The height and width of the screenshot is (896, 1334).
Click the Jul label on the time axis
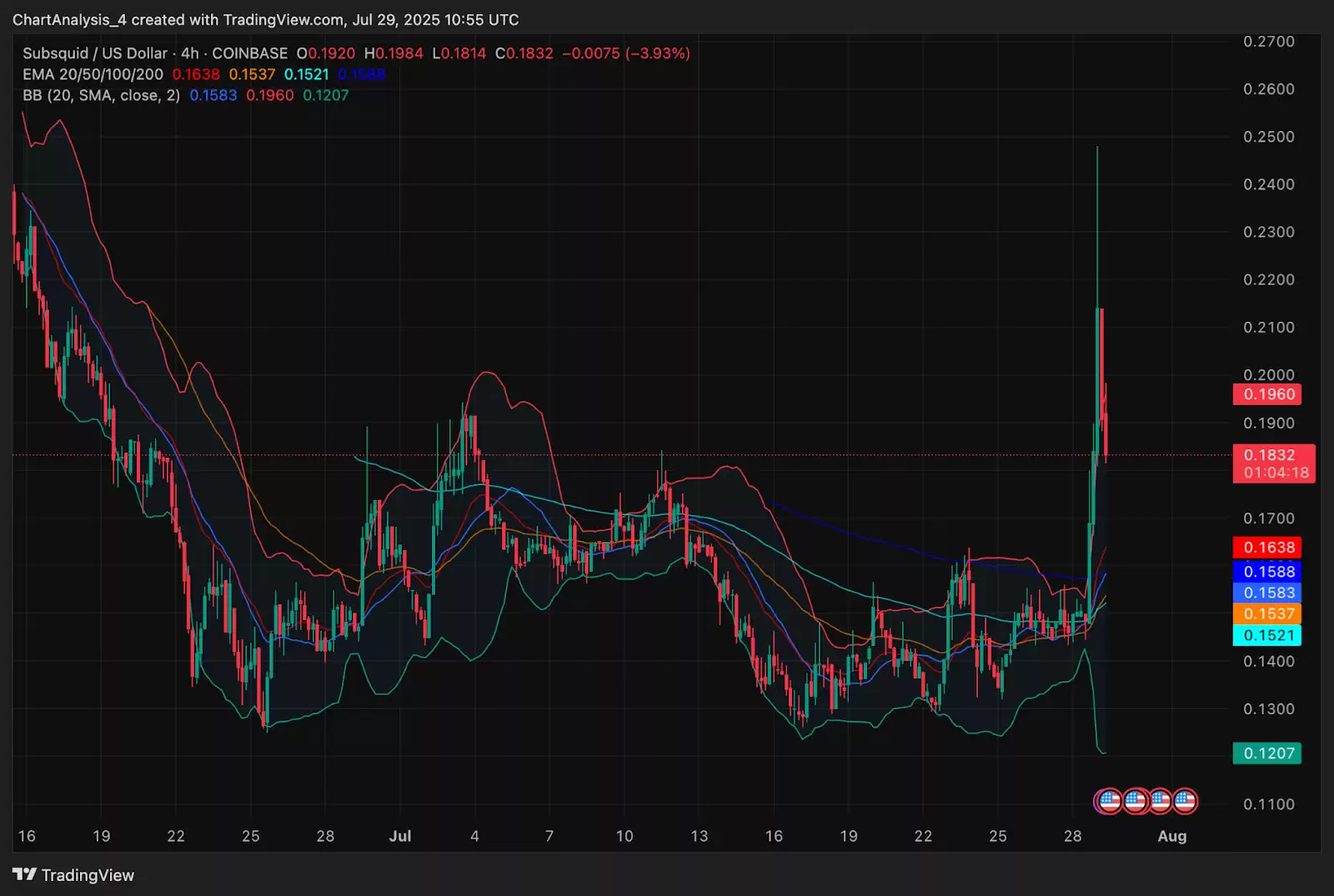coord(400,836)
